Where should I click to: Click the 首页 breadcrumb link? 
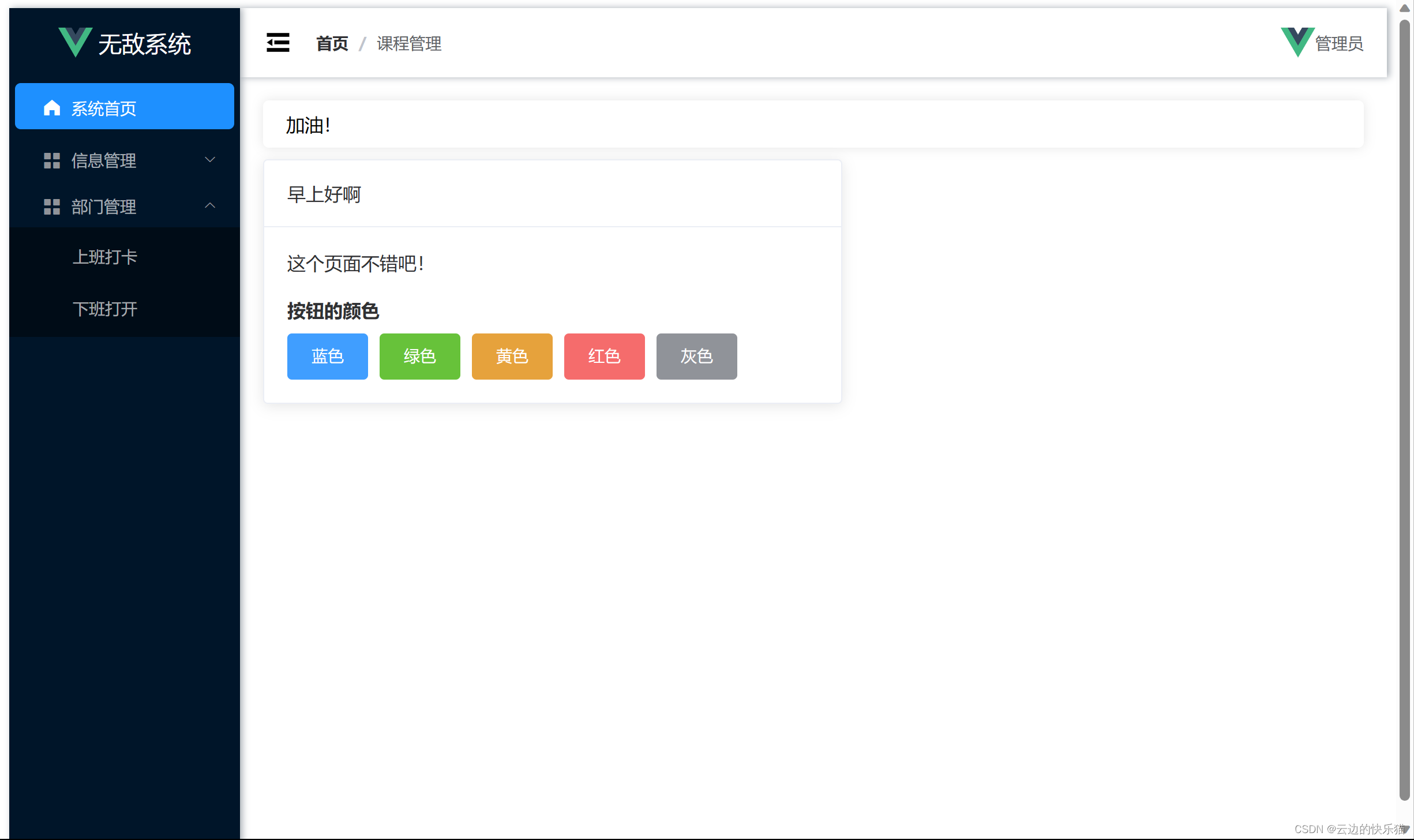coord(332,43)
